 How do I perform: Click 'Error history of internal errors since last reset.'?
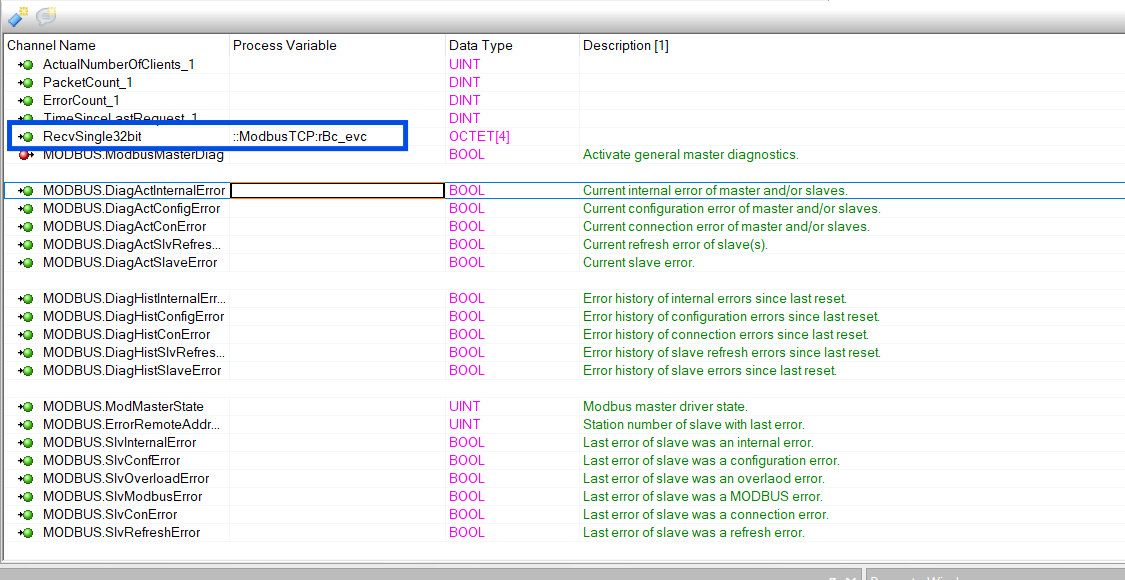(715, 299)
